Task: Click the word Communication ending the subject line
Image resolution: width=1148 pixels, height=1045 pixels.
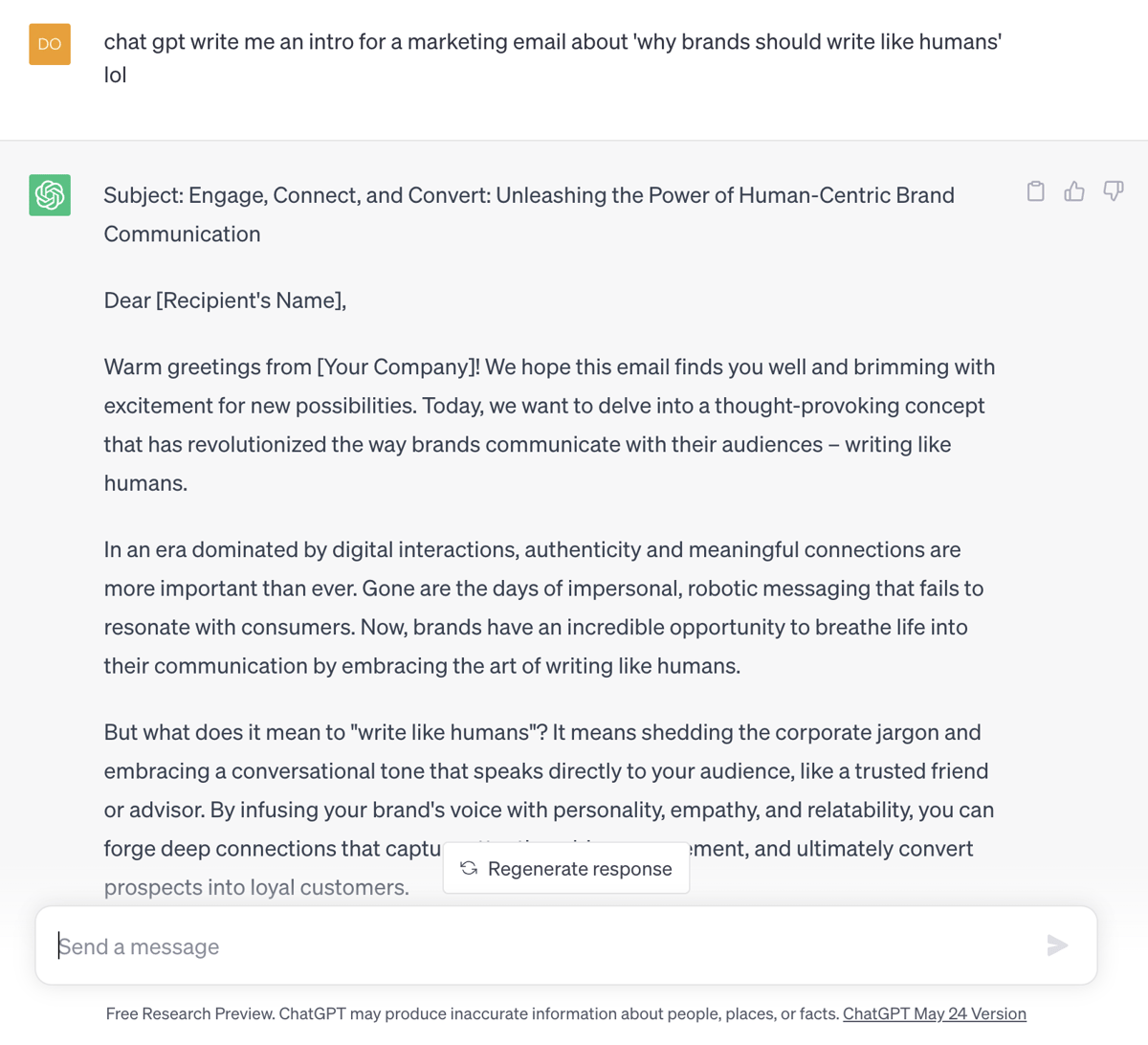Action: click(182, 234)
